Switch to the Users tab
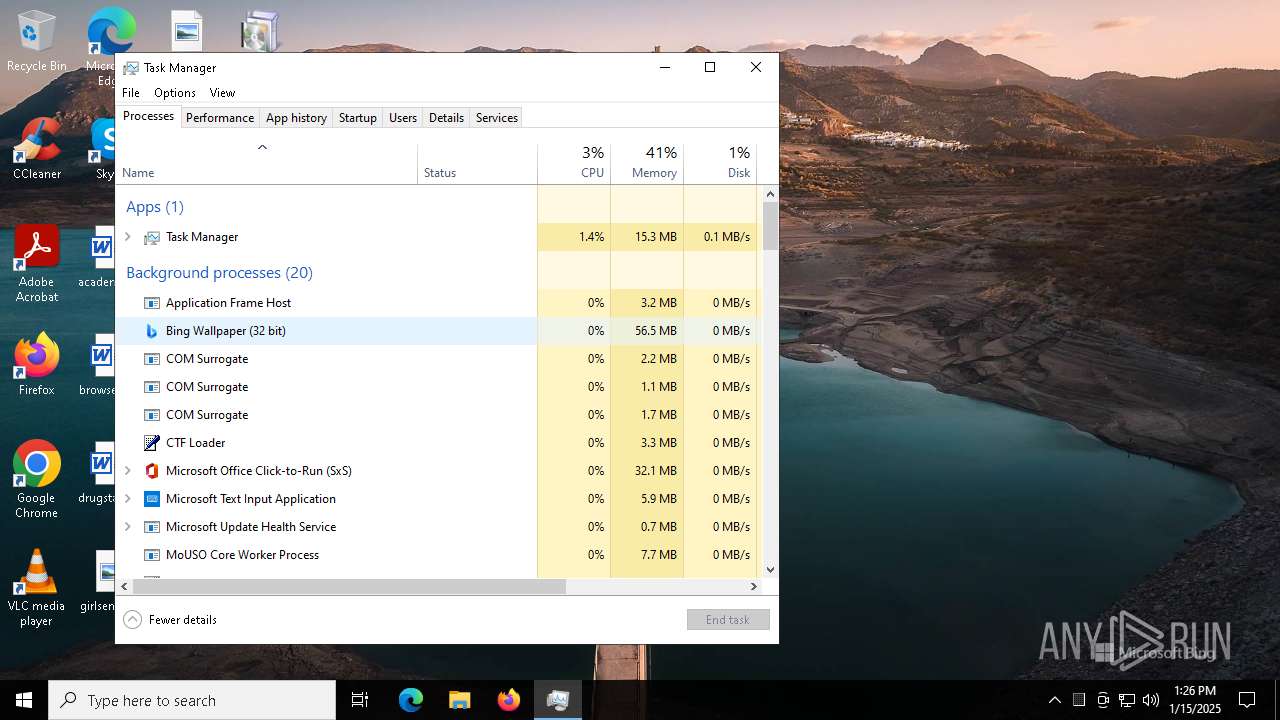Image resolution: width=1280 pixels, height=720 pixels. (x=403, y=118)
